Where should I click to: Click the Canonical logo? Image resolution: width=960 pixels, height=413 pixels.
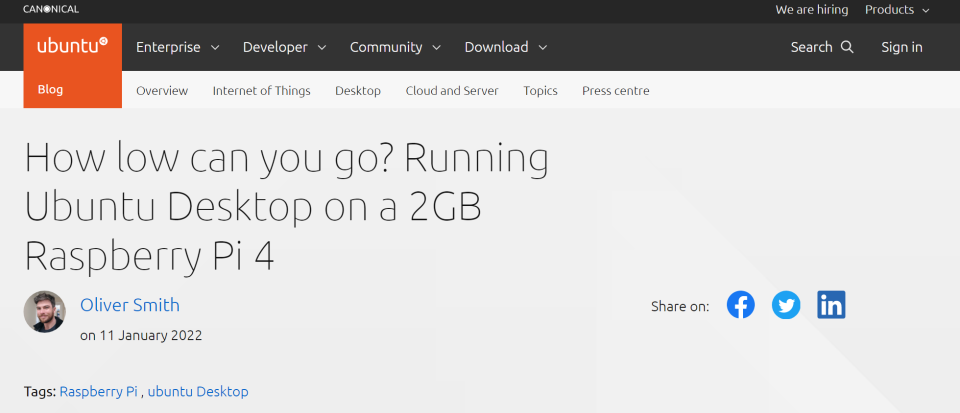pyautogui.click(x=51, y=10)
